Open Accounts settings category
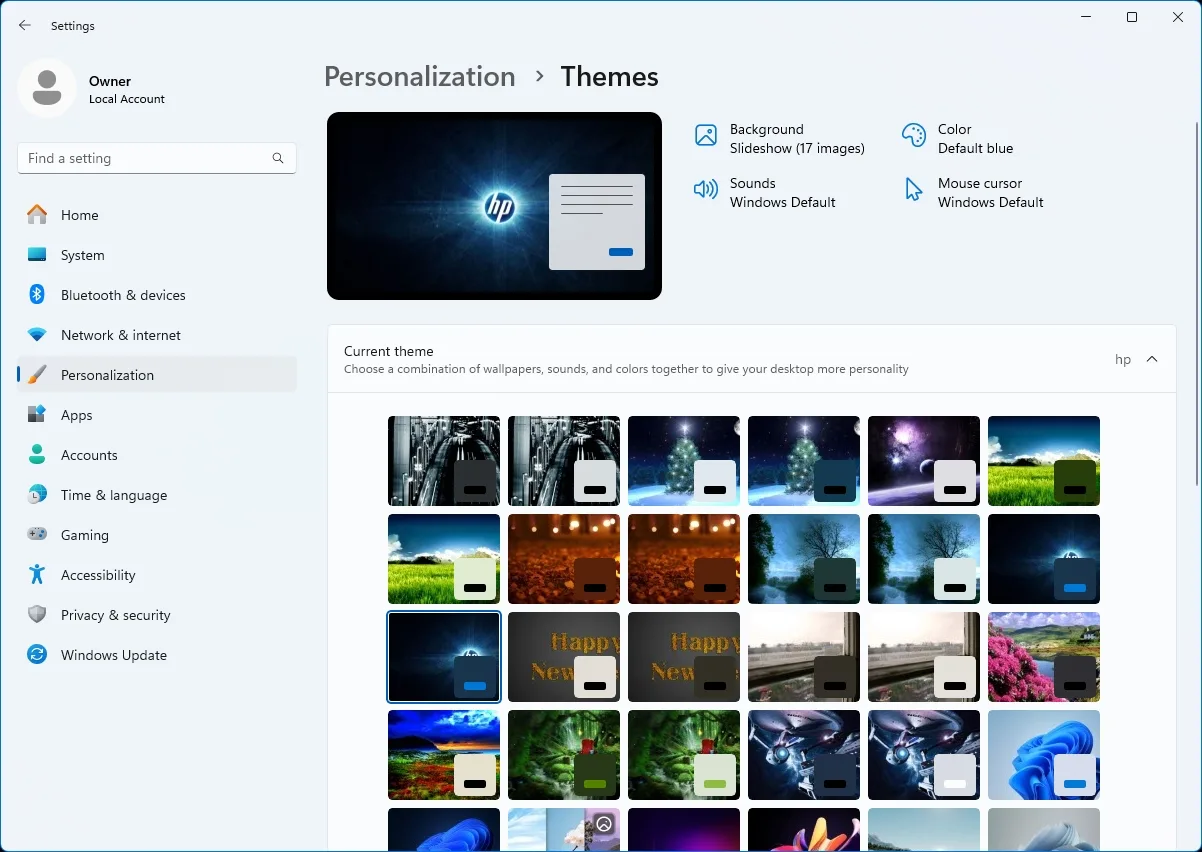 (x=157, y=455)
